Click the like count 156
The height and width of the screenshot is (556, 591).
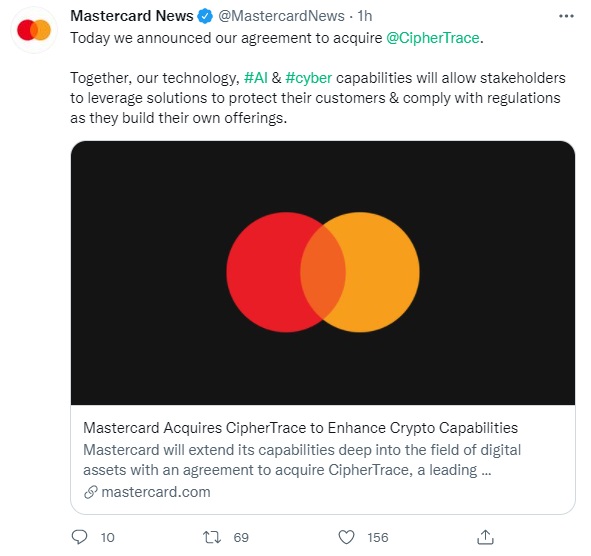378,538
